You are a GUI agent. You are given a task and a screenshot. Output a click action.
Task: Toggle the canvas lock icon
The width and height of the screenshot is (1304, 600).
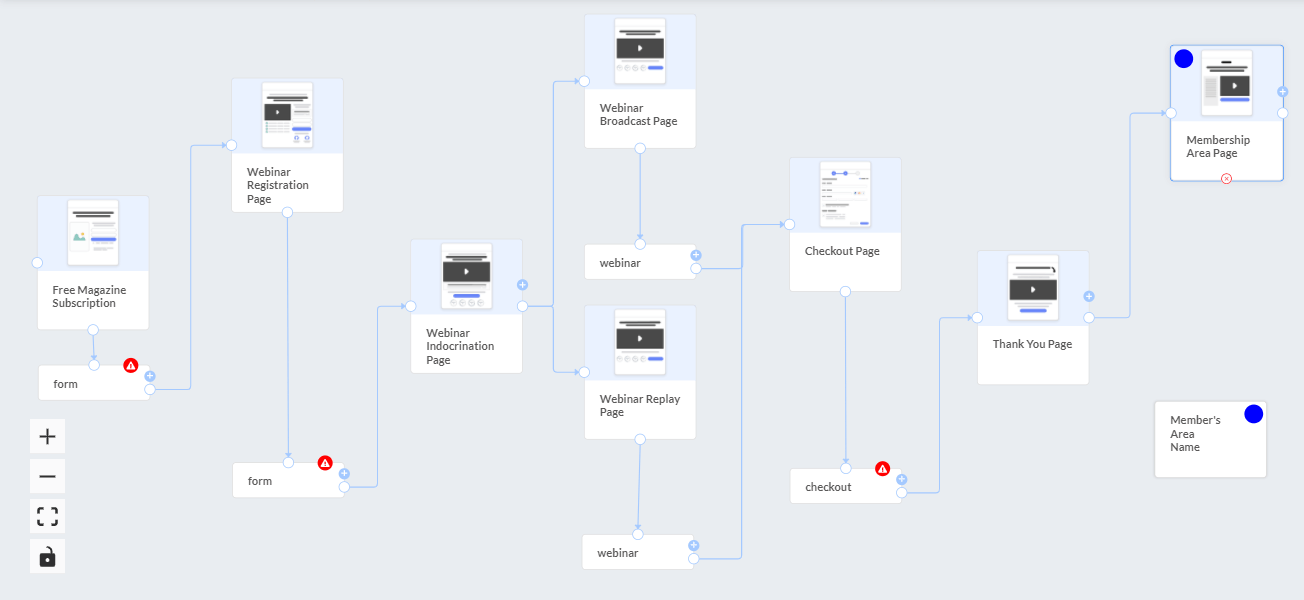pyautogui.click(x=47, y=557)
